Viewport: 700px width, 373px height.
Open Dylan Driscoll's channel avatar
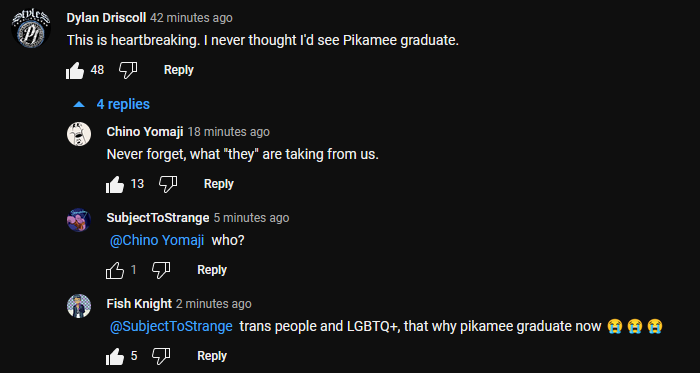click(30, 28)
